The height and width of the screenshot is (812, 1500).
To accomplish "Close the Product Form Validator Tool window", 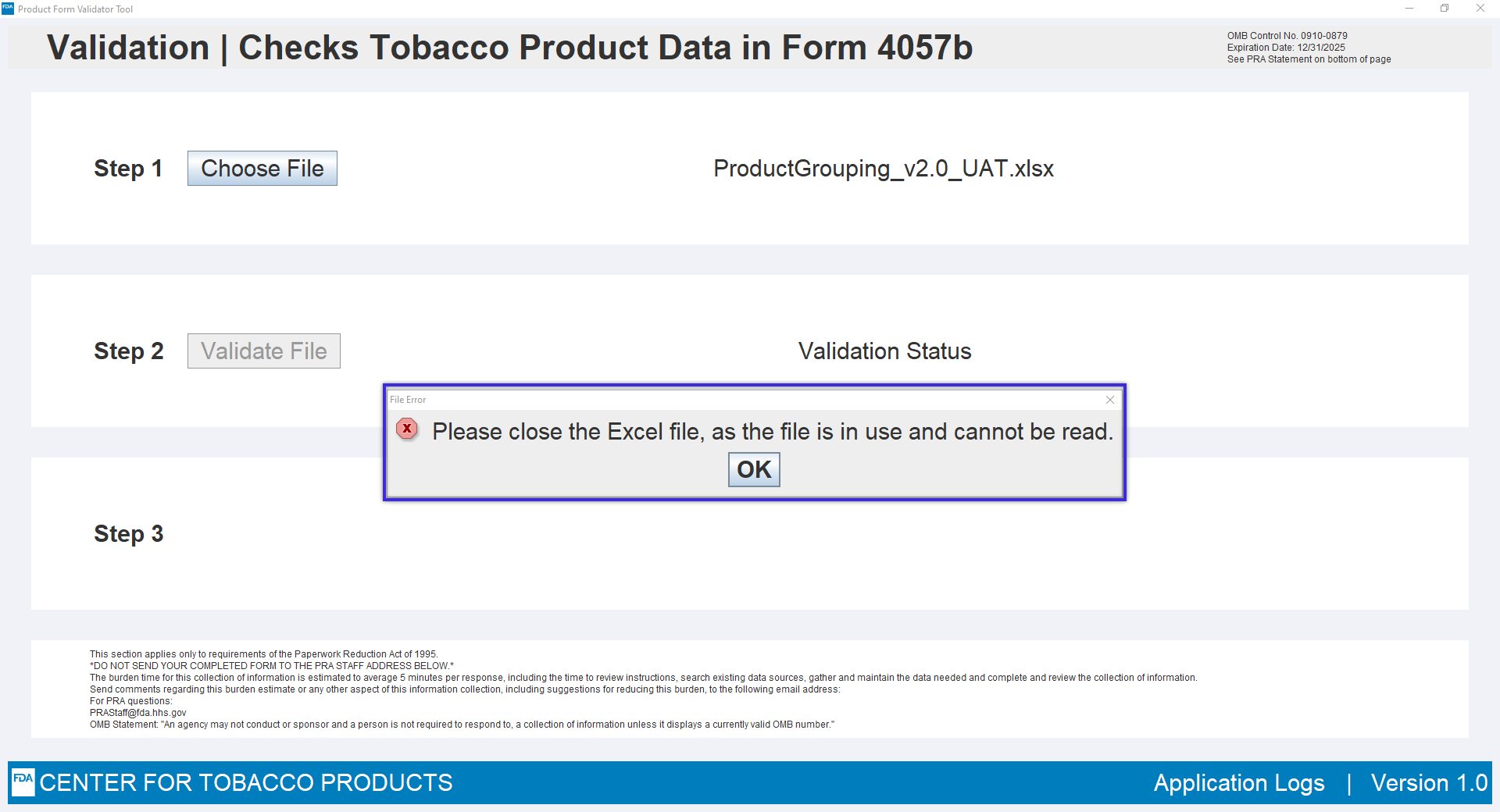I will [x=1480, y=9].
